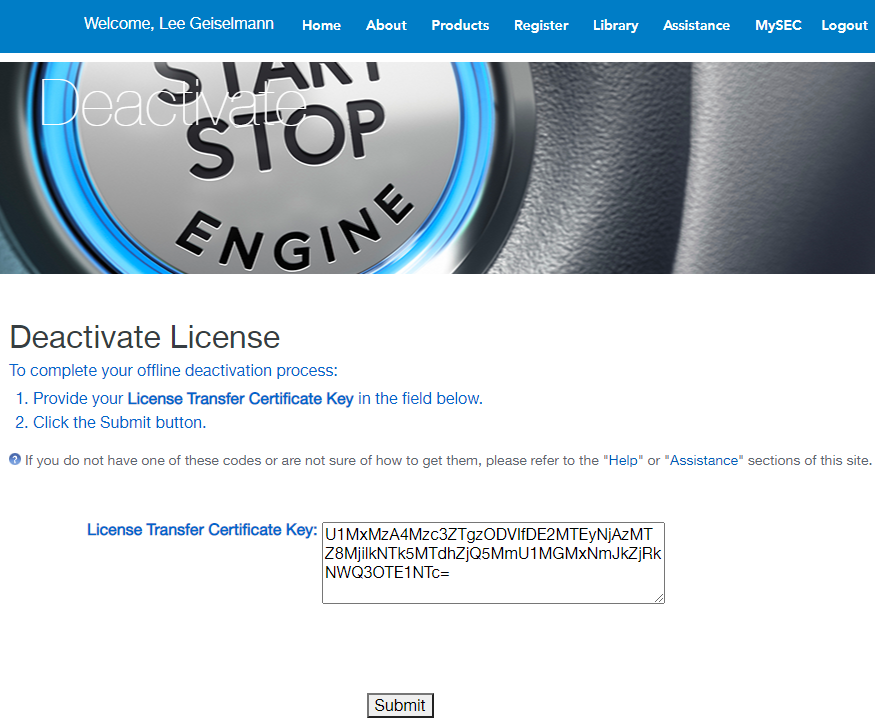Click the "License Transfer Certificate Key:" label

pos(202,529)
